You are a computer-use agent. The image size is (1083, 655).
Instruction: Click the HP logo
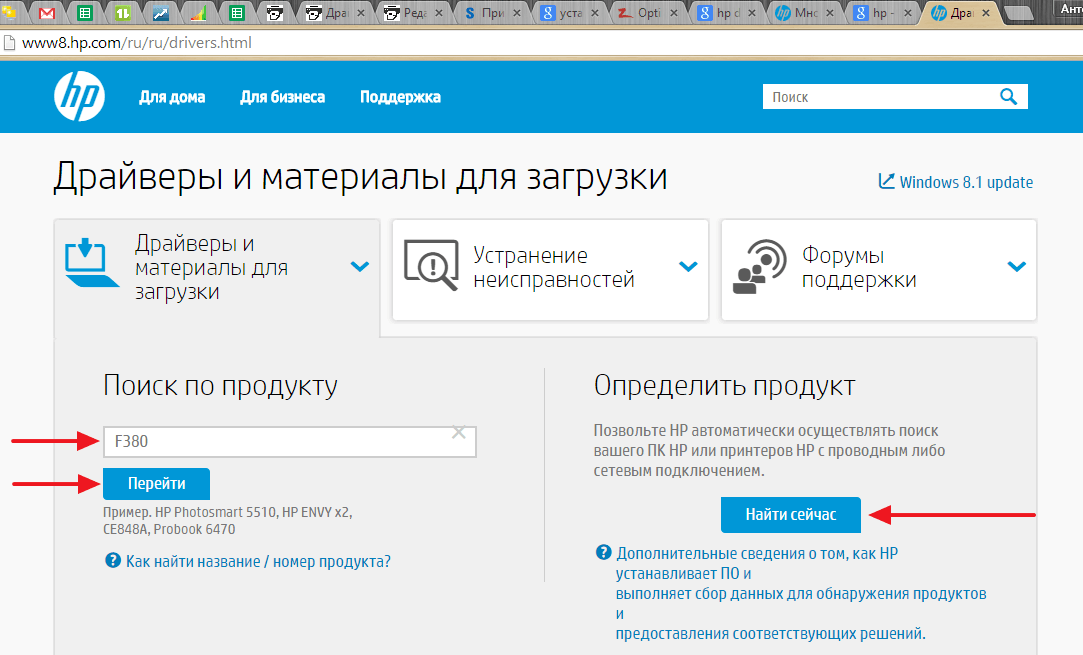coord(79,96)
